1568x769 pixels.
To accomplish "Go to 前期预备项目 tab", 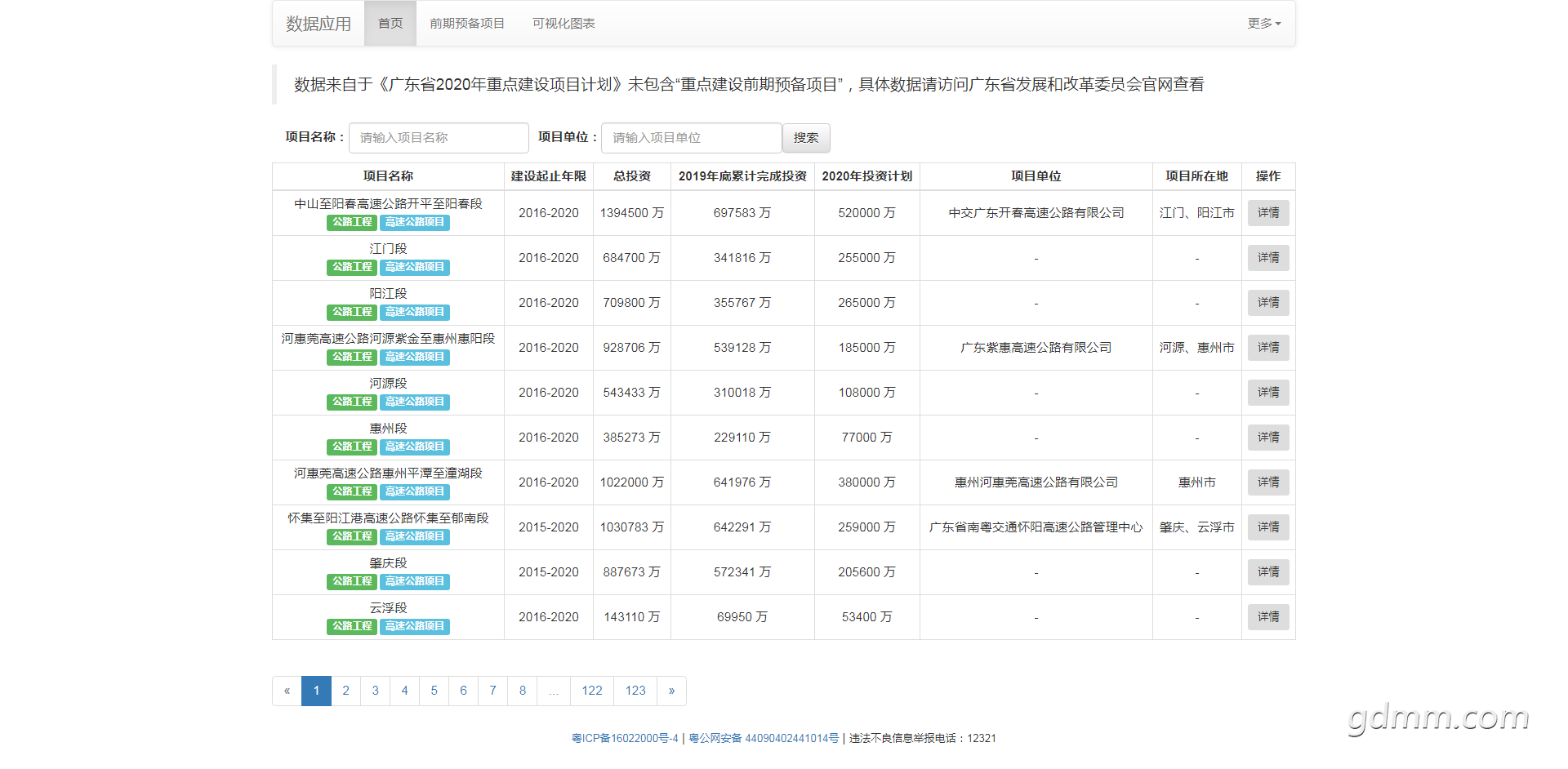I will point(467,24).
